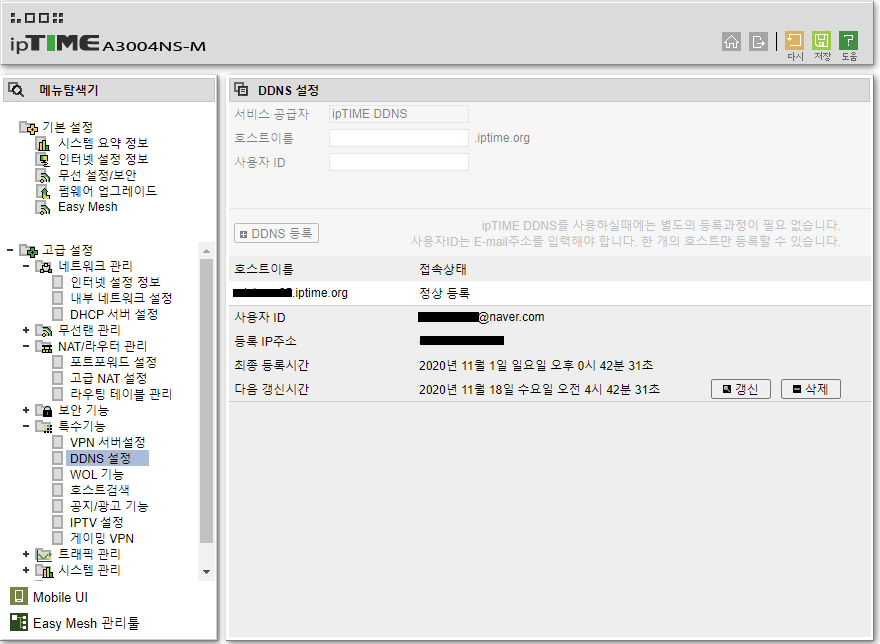Image resolution: width=880 pixels, height=644 pixels.
Task: Open 포트포워드 설정 page
Action: 113,362
